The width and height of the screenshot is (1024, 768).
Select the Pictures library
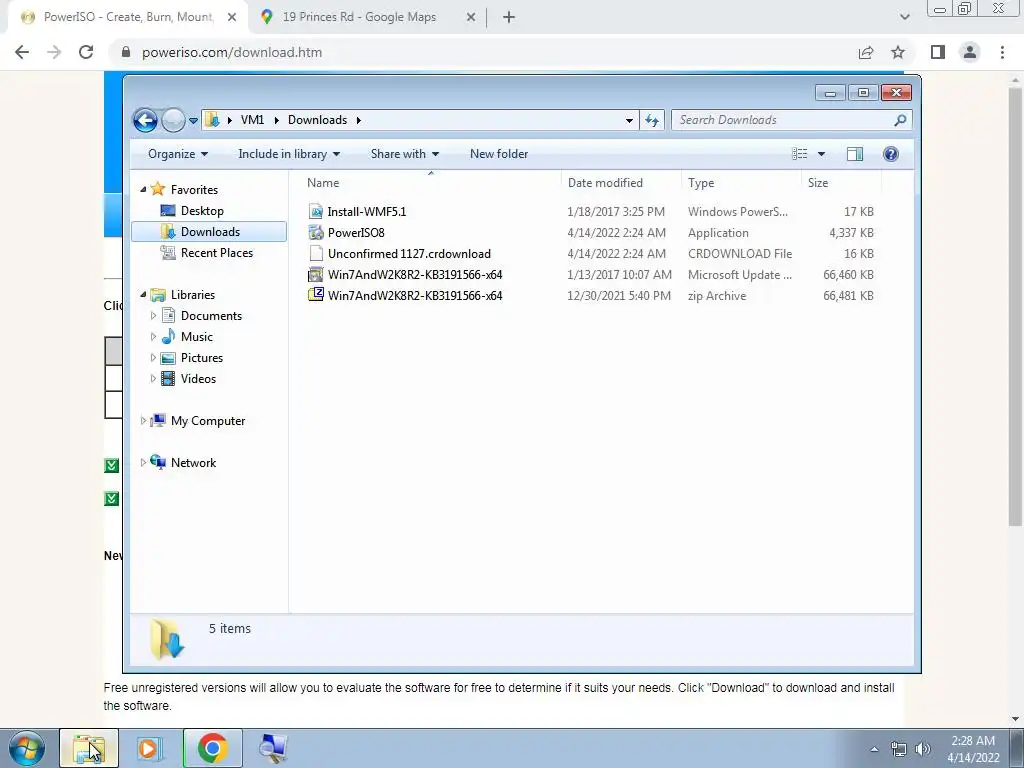click(x=202, y=358)
